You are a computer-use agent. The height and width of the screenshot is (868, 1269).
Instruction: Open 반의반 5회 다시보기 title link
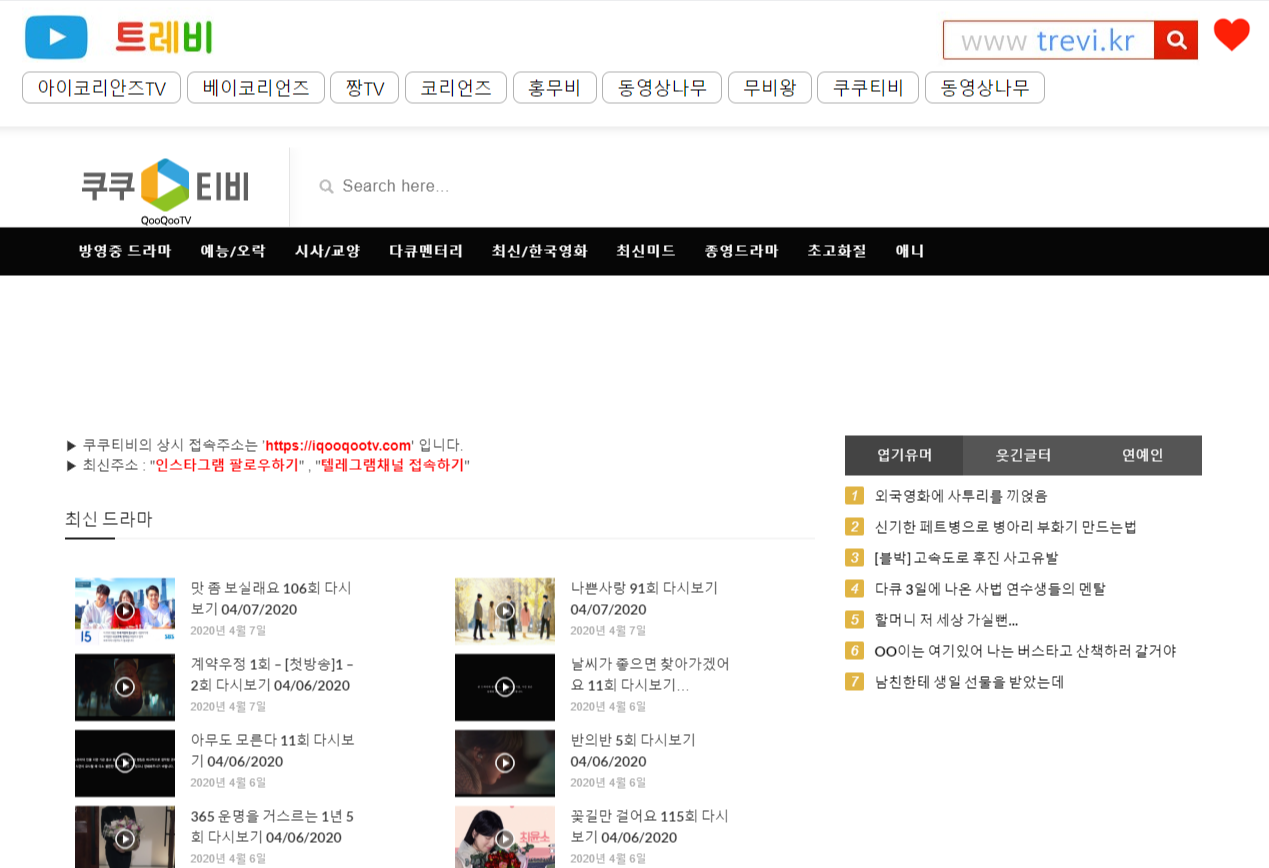coord(633,750)
